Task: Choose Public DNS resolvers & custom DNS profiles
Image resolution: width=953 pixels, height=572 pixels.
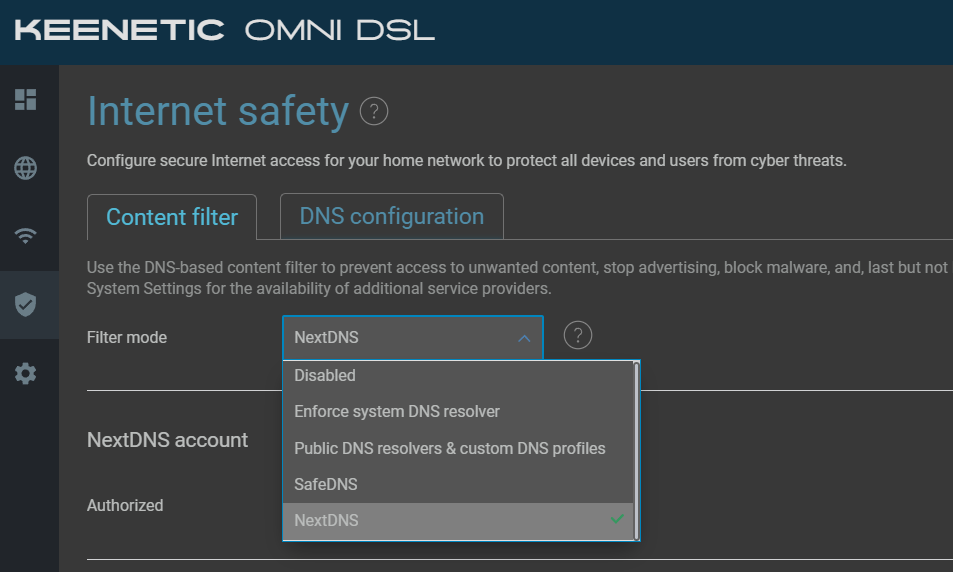Action: coord(458,449)
